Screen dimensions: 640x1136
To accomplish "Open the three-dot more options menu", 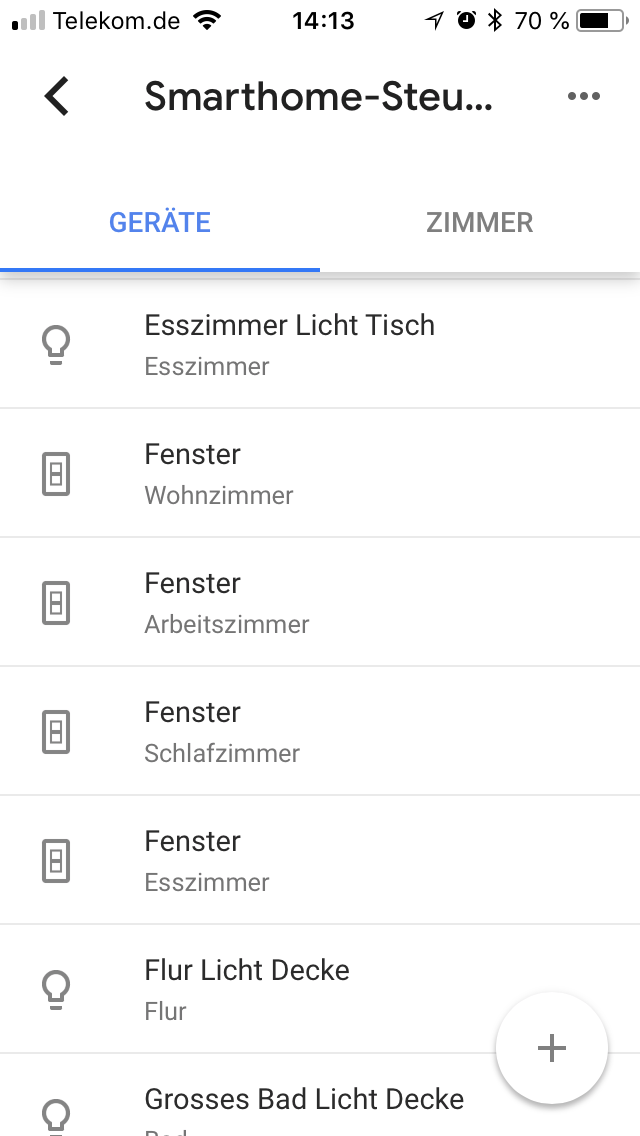I will click(583, 96).
